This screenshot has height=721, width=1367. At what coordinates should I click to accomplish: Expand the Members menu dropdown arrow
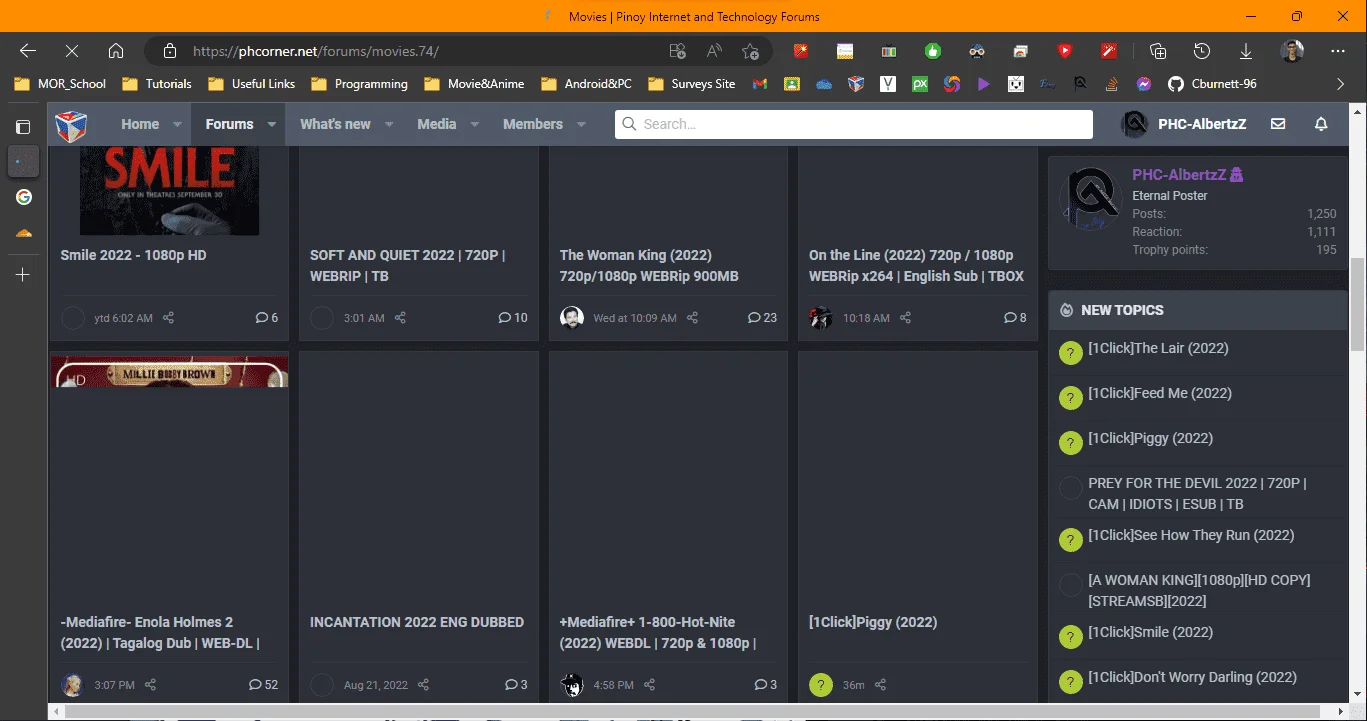click(581, 124)
